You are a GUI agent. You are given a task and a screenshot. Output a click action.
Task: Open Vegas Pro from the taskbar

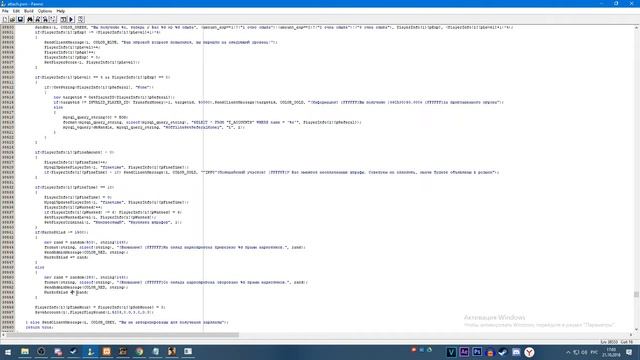coord(451,352)
